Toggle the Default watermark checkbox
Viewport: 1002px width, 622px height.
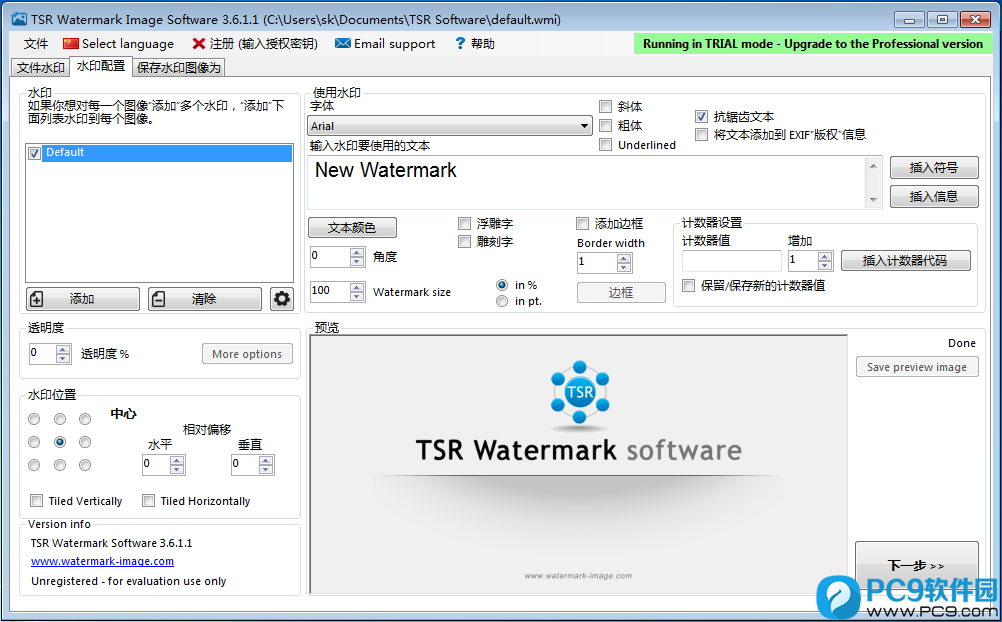click(35, 153)
